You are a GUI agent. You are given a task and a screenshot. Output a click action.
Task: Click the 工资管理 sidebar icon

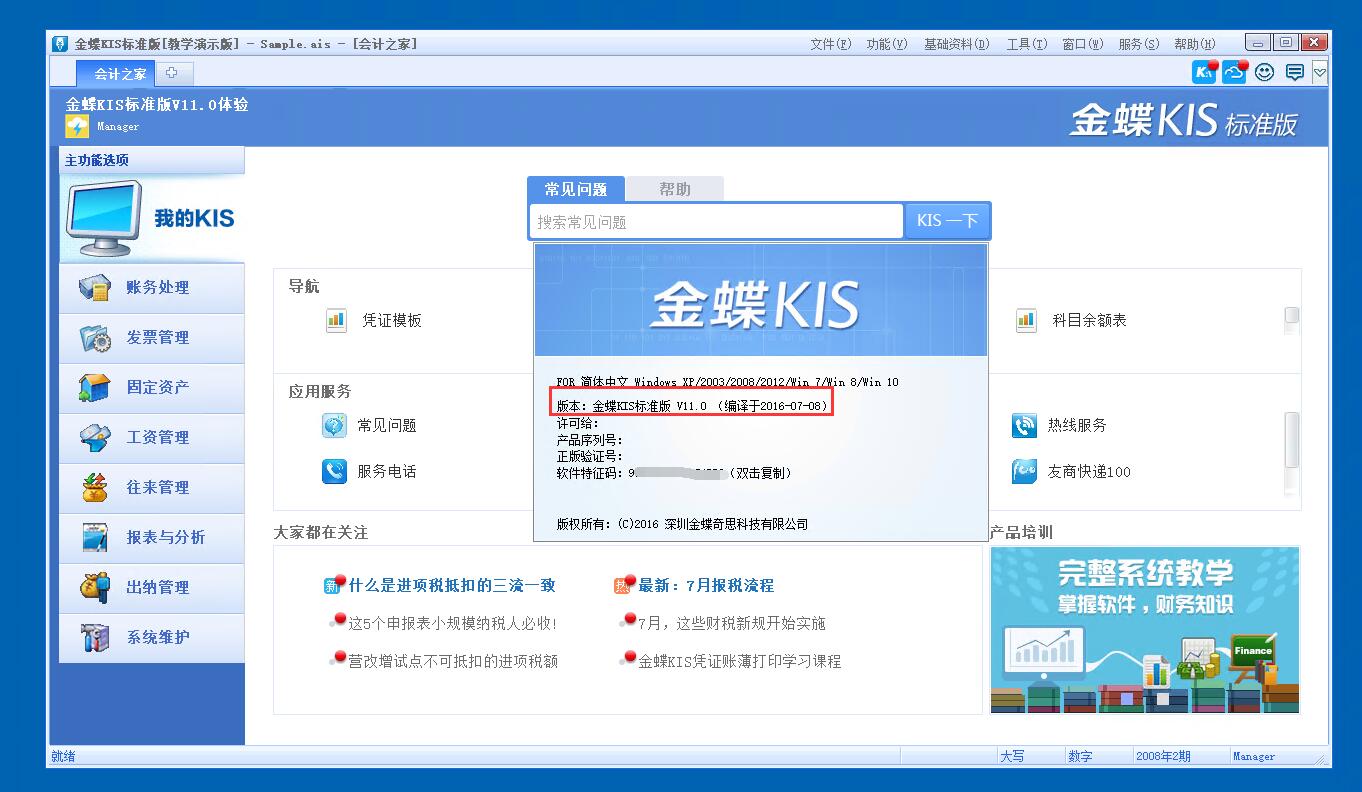point(95,438)
